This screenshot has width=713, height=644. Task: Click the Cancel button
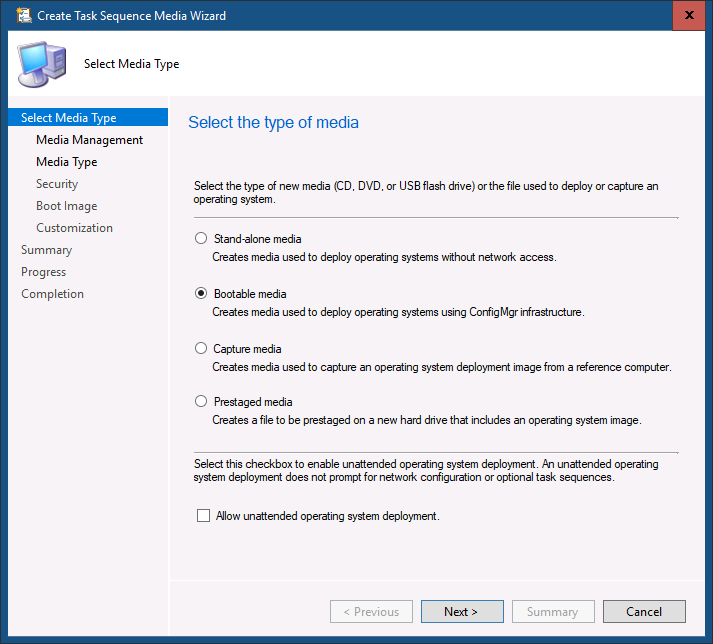coord(644,611)
